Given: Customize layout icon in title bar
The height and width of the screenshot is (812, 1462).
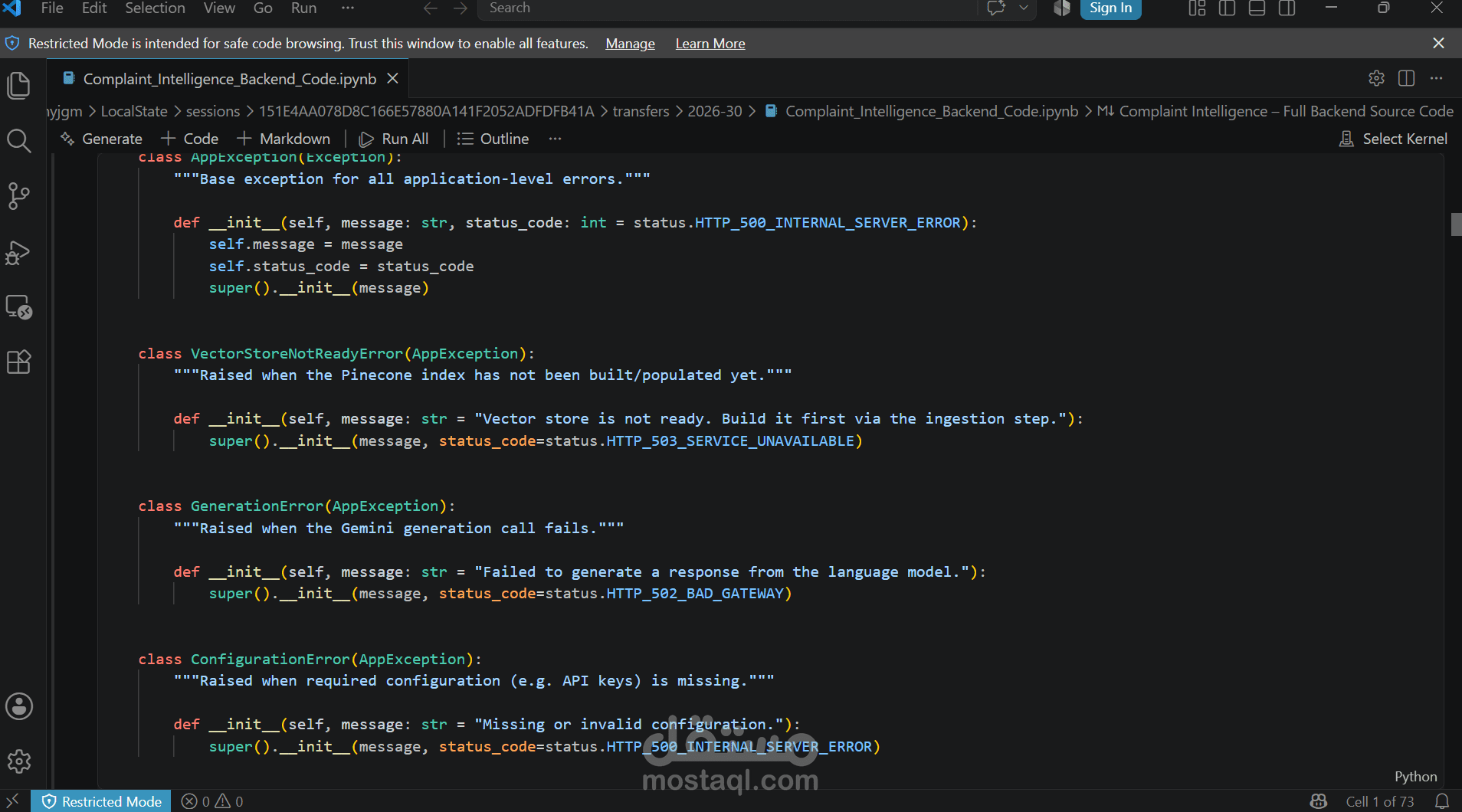Looking at the screenshot, I should [1197, 8].
